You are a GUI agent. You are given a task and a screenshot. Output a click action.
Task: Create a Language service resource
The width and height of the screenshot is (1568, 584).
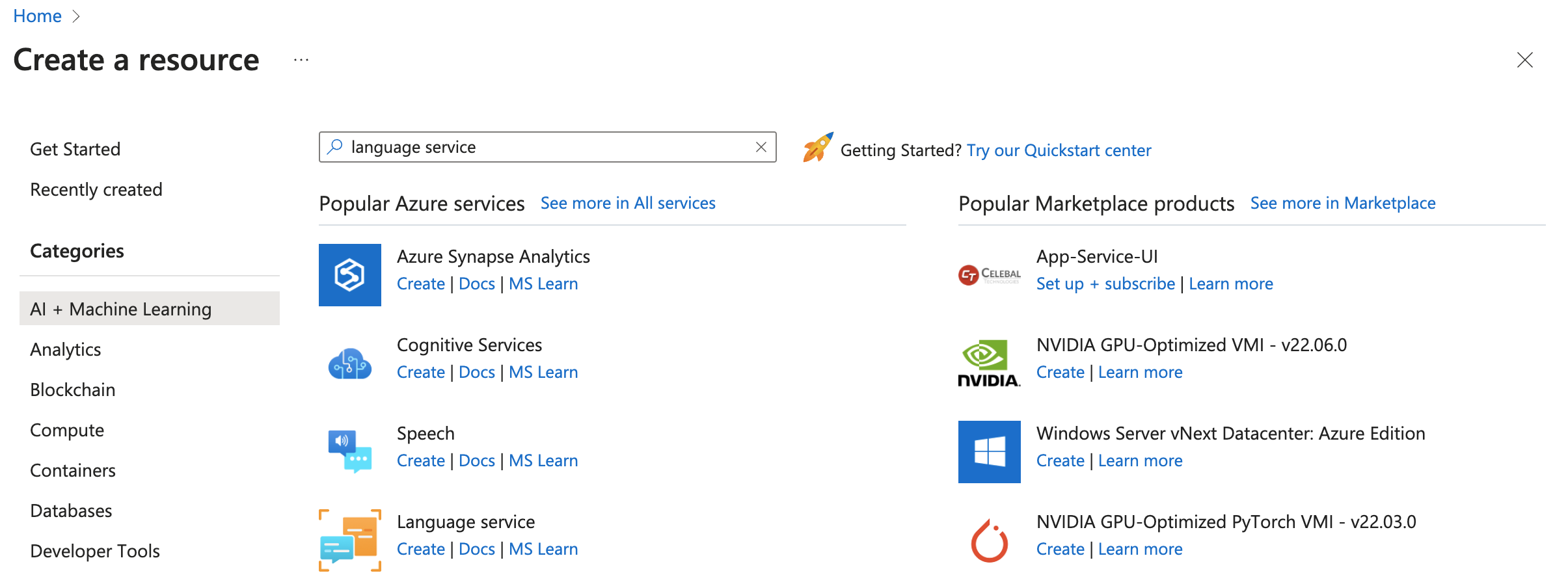pyautogui.click(x=420, y=549)
